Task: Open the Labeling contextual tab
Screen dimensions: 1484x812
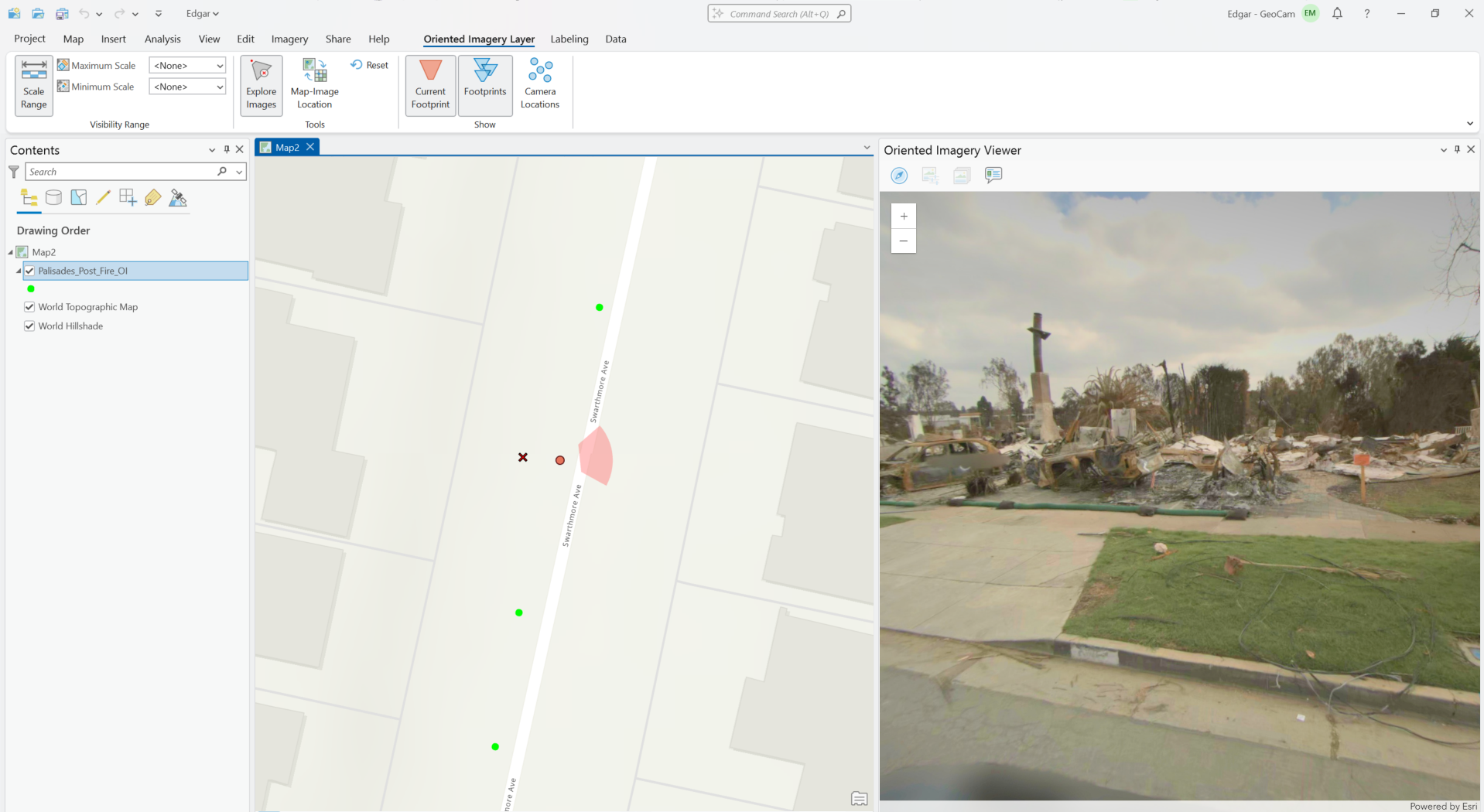Action: (x=569, y=39)
